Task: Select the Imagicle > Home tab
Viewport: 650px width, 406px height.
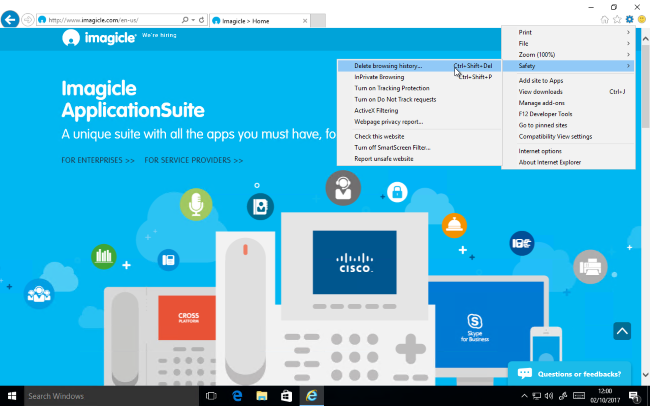Action: (260, 21)
